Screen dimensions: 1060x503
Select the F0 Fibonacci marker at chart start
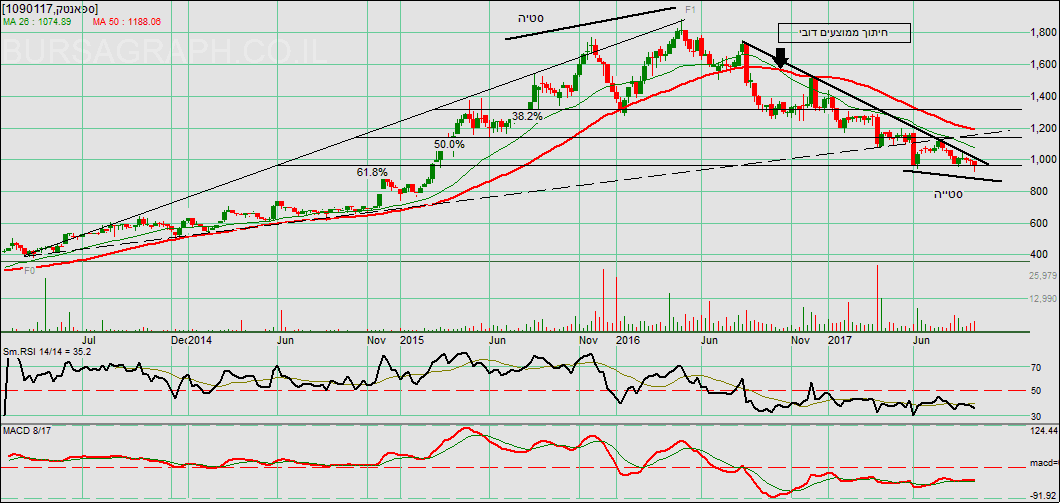29,270
